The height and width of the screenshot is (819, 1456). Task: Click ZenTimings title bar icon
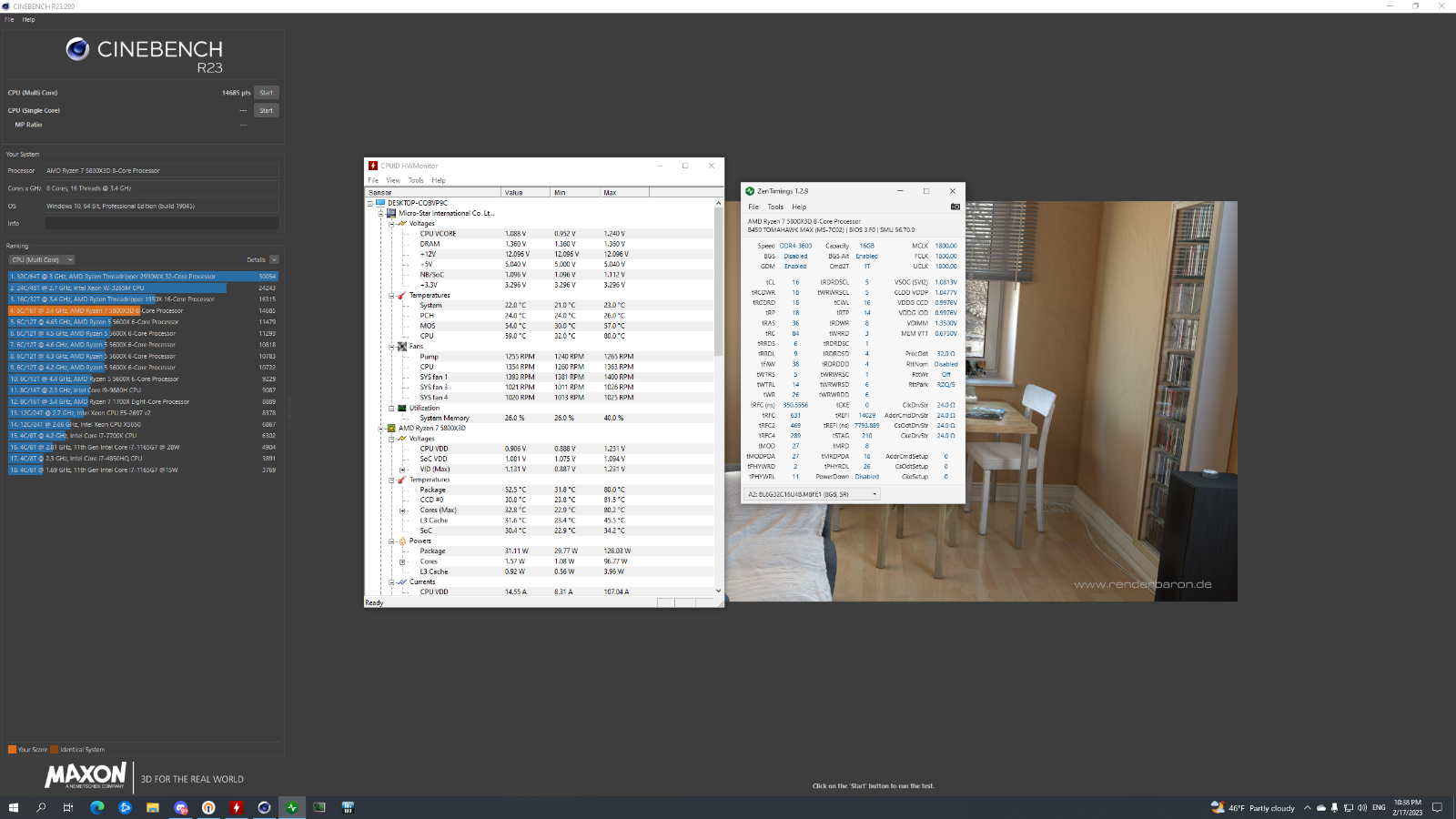[x=750, y=191]
